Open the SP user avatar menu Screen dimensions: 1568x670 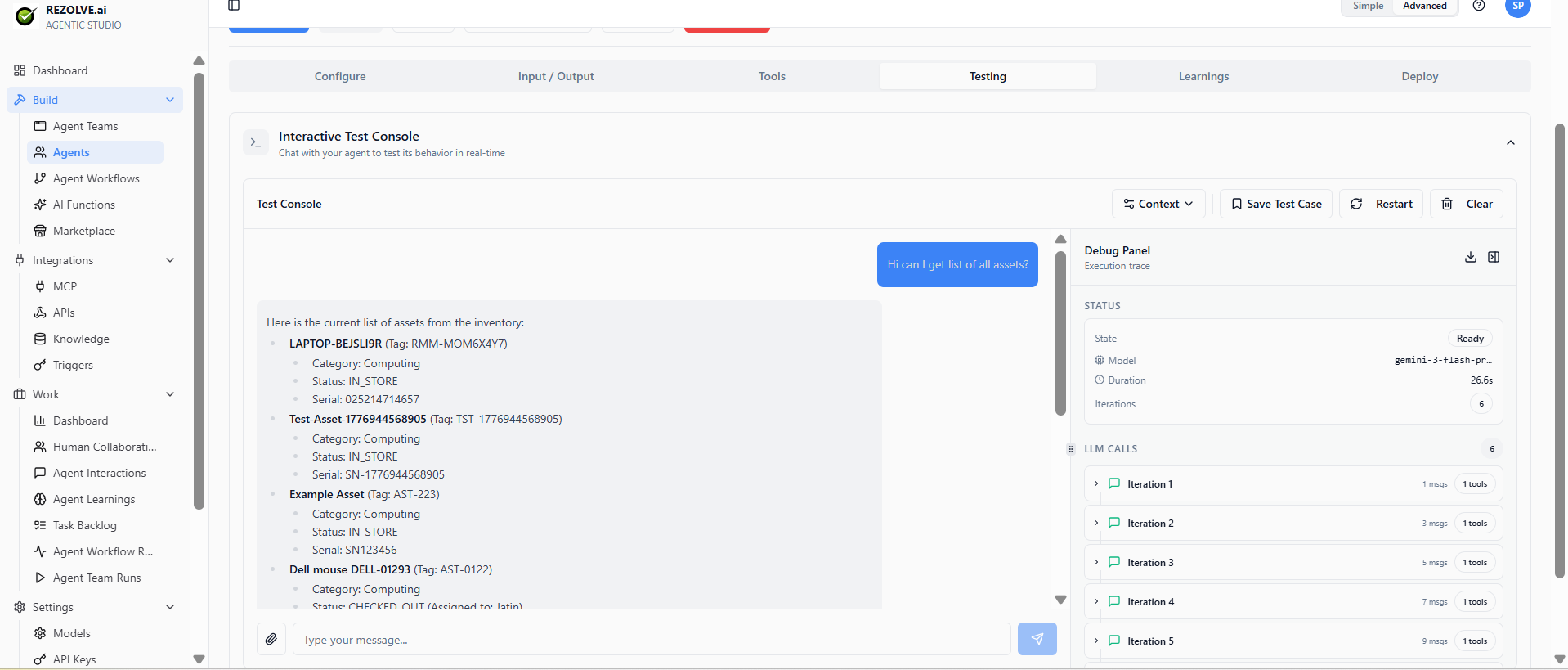click(1518, 7)
